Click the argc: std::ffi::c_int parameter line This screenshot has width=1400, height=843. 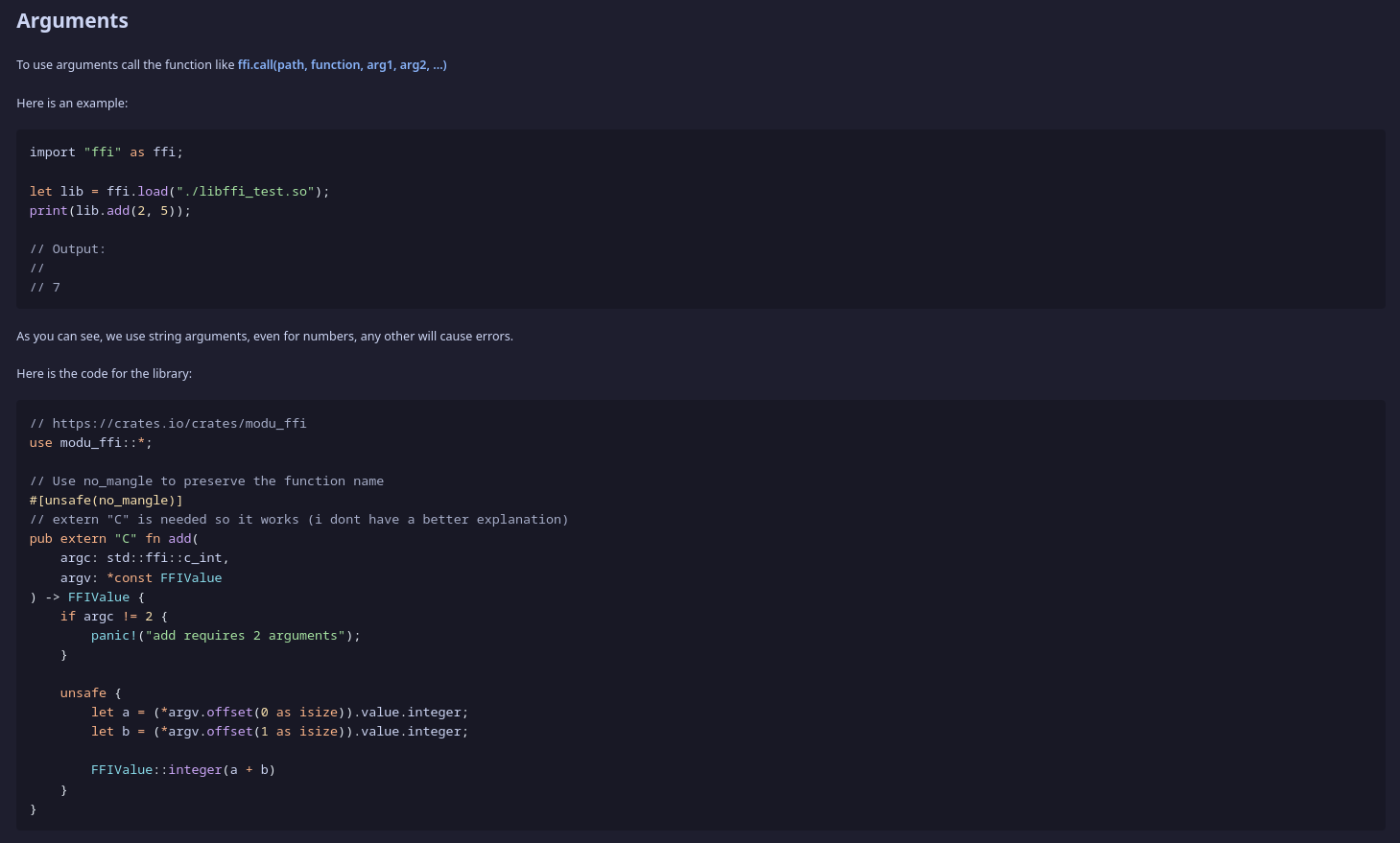tap(144, 558)
